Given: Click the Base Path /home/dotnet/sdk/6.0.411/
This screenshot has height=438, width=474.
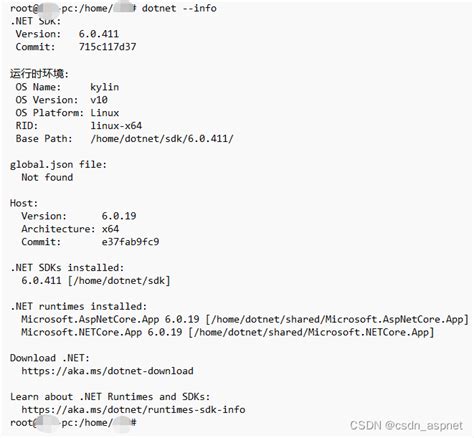Looking at the screenshot, I should [x=162, y=138].
